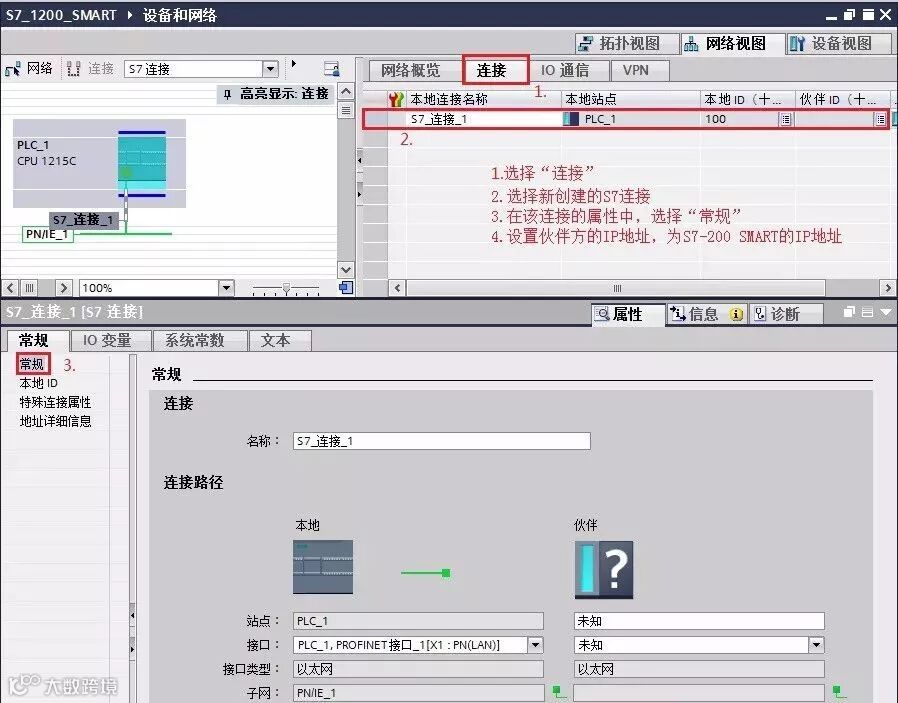
Task: Open the 100% zoom level dropdown
Action: coord(227,288)
